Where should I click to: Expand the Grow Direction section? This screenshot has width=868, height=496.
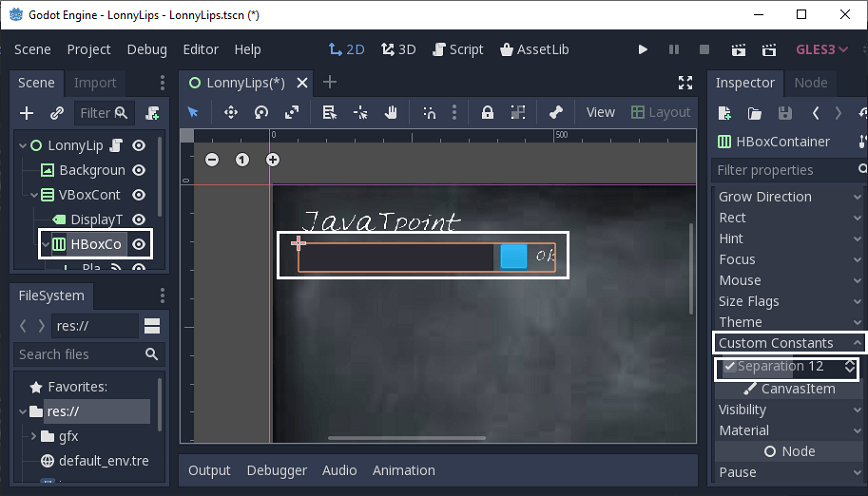788,197
